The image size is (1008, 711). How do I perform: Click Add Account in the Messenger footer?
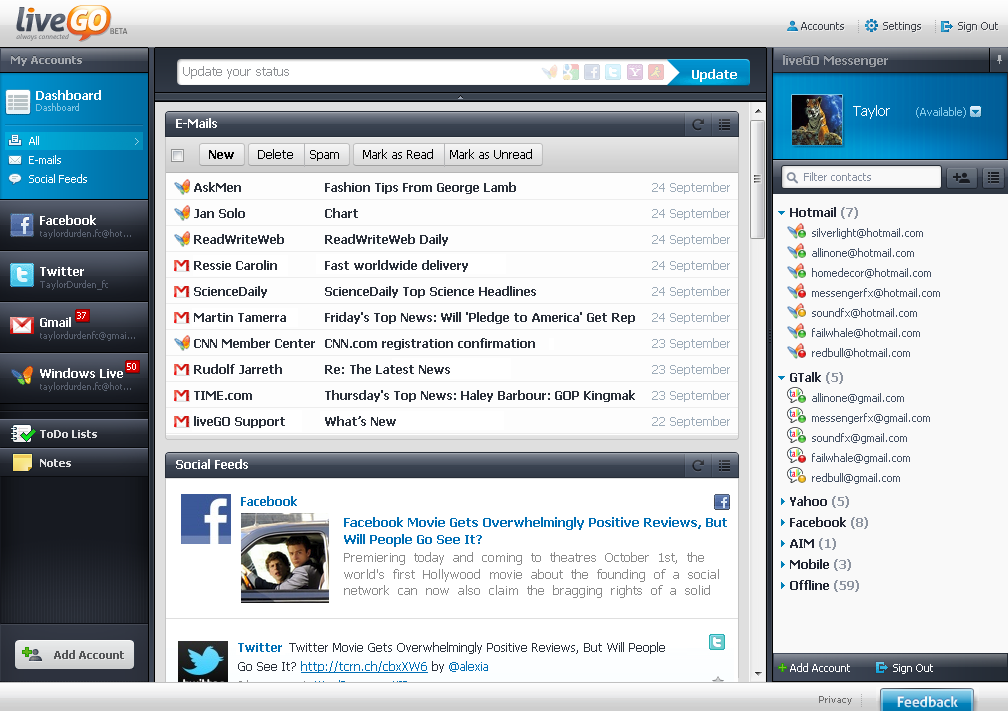tap(814, 668)
